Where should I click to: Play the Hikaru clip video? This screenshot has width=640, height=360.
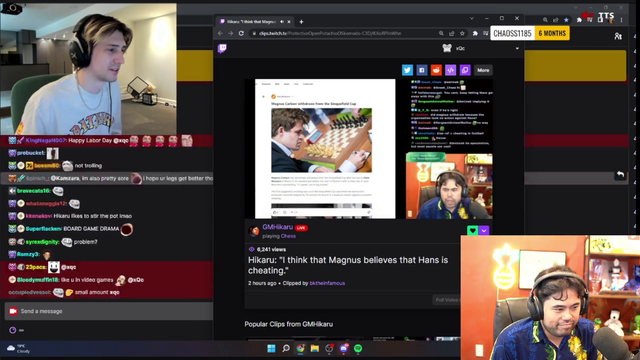pos(368,149)
